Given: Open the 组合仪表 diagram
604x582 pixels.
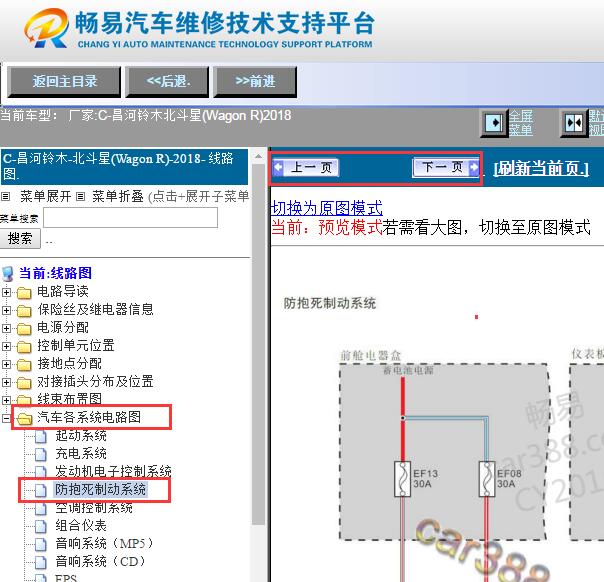Looking at the screenshot, I should (x=81, y=525).
